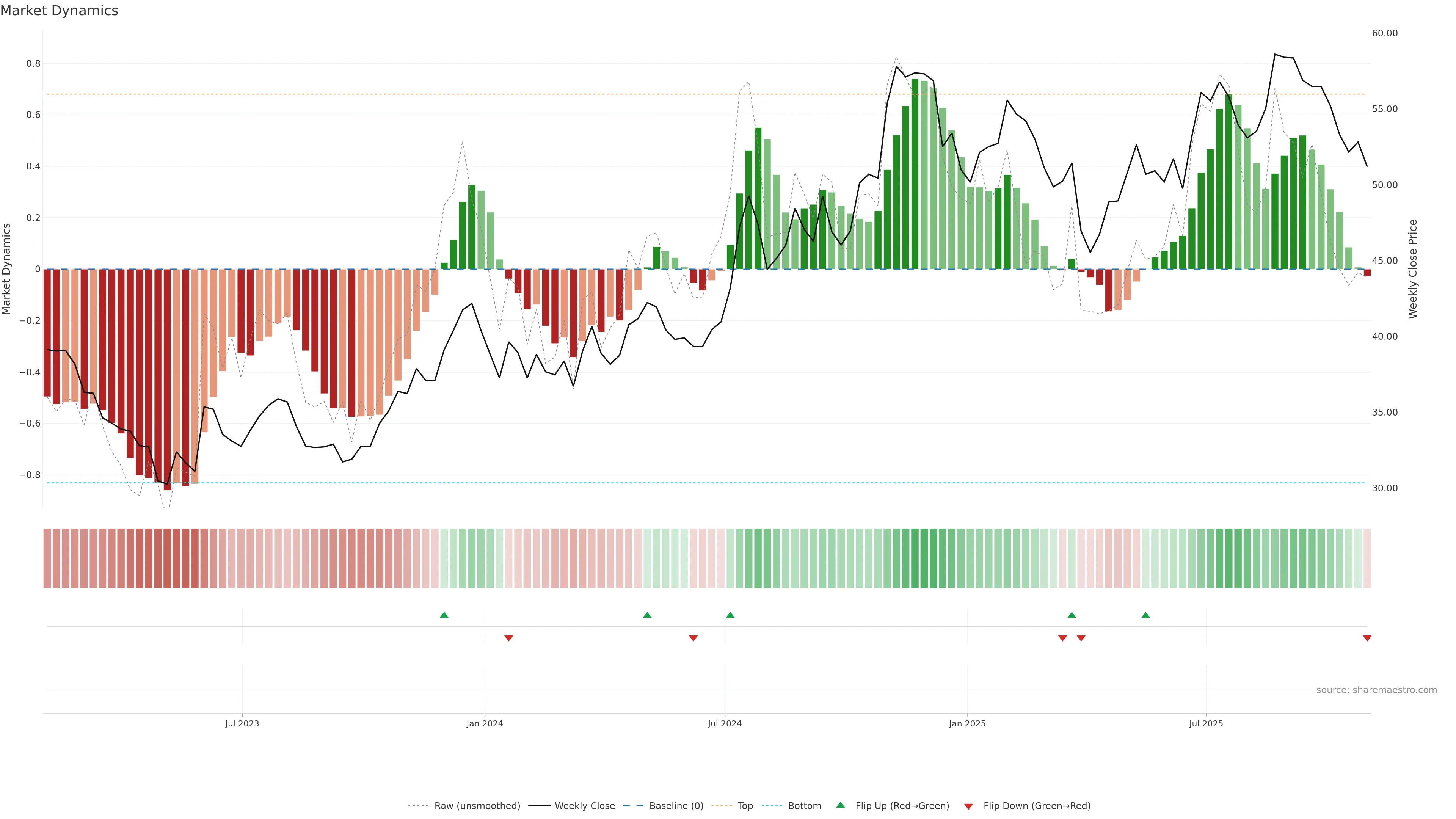1456x819 pixels.
Task: Click the Flip Down red triangle legend icon
Action: click(968, 806)
